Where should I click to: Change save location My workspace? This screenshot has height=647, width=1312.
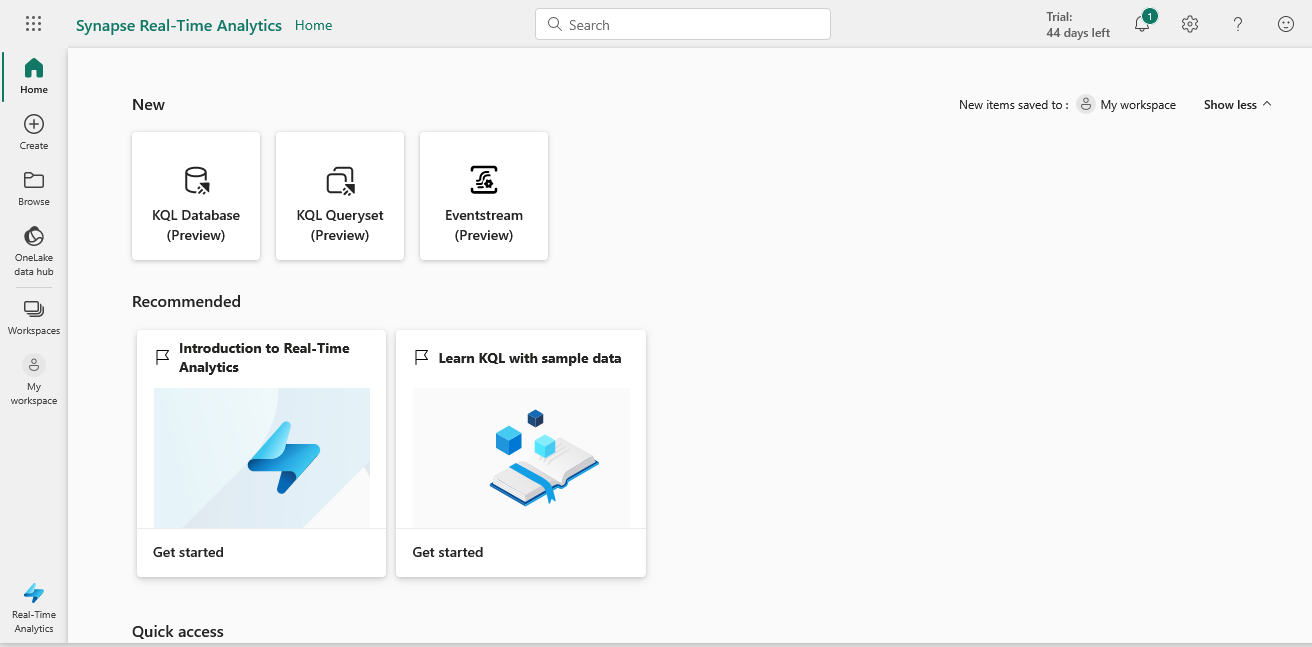pyautogui.click(x=1126, y=104)
